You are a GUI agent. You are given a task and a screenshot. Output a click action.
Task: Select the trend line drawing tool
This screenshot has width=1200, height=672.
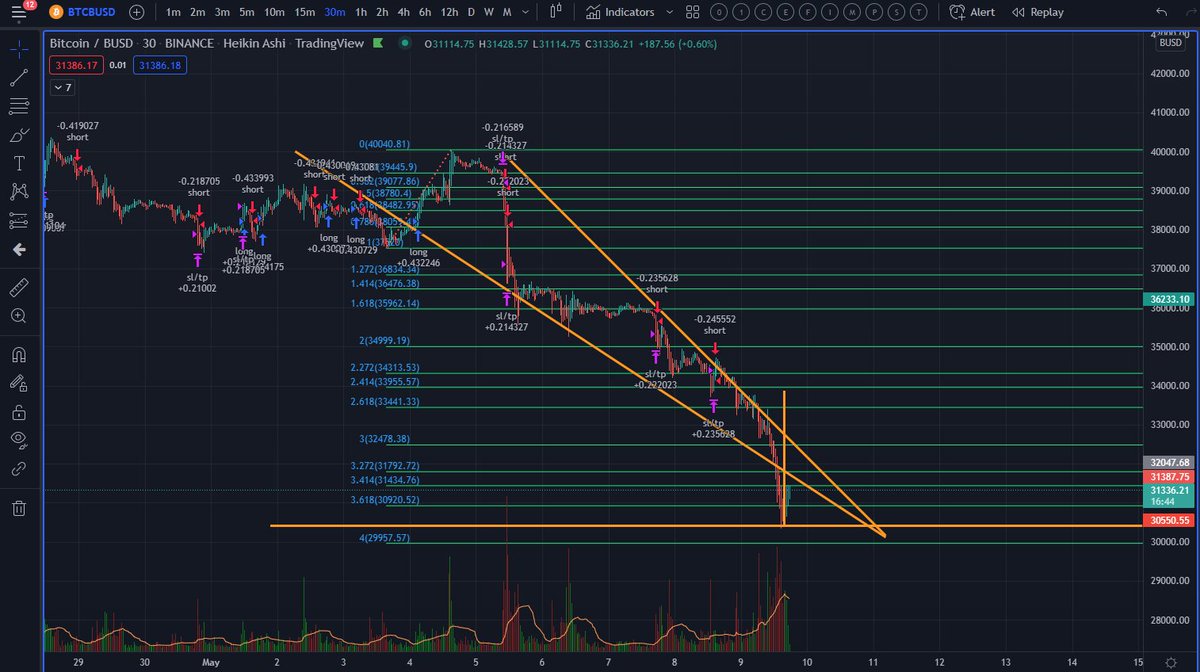[x=19, y=77]
